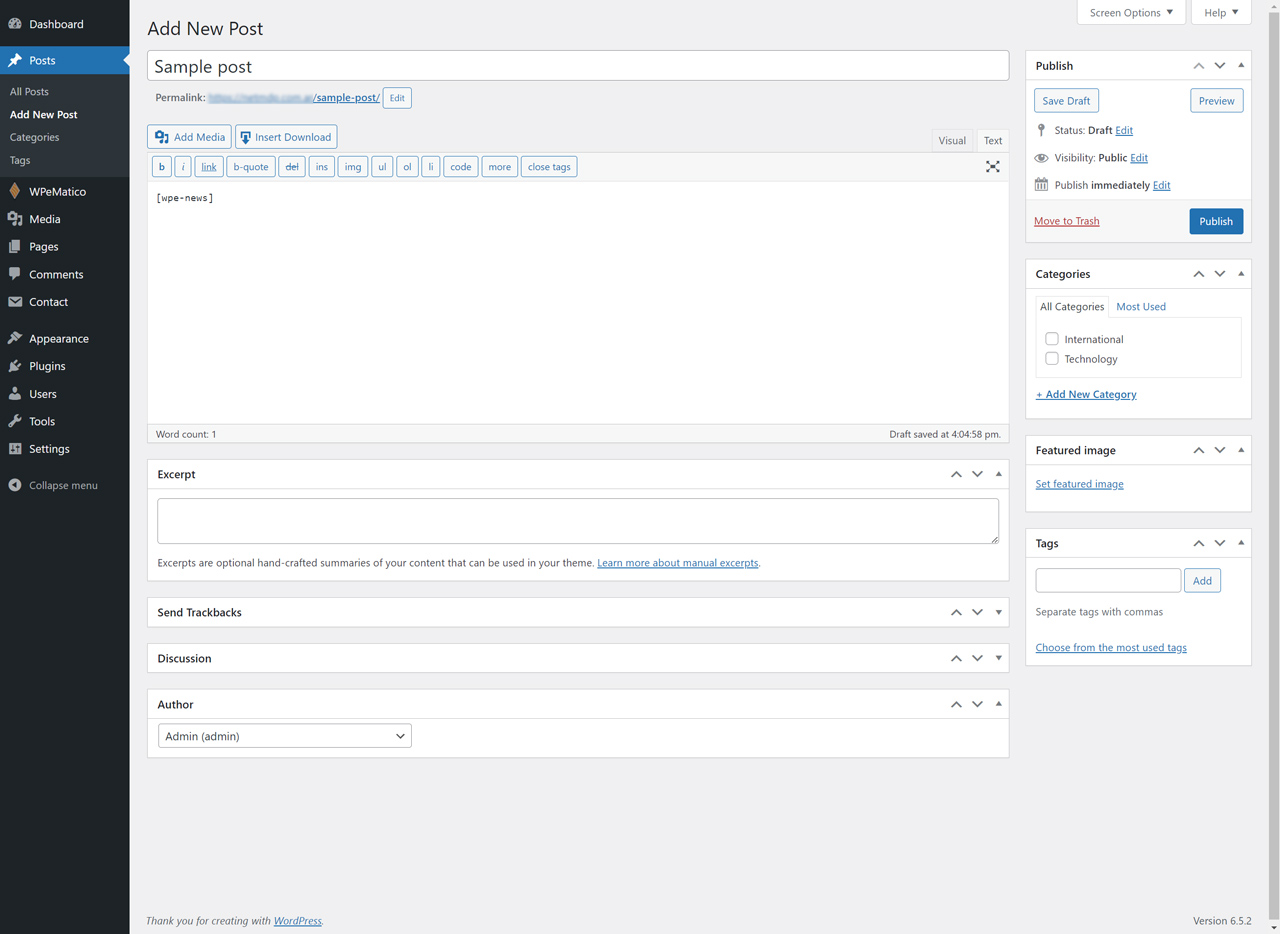Move Excerpt panel up with arrow
Viewport: 1280px width, 934px height.
[x=956, y=474]
